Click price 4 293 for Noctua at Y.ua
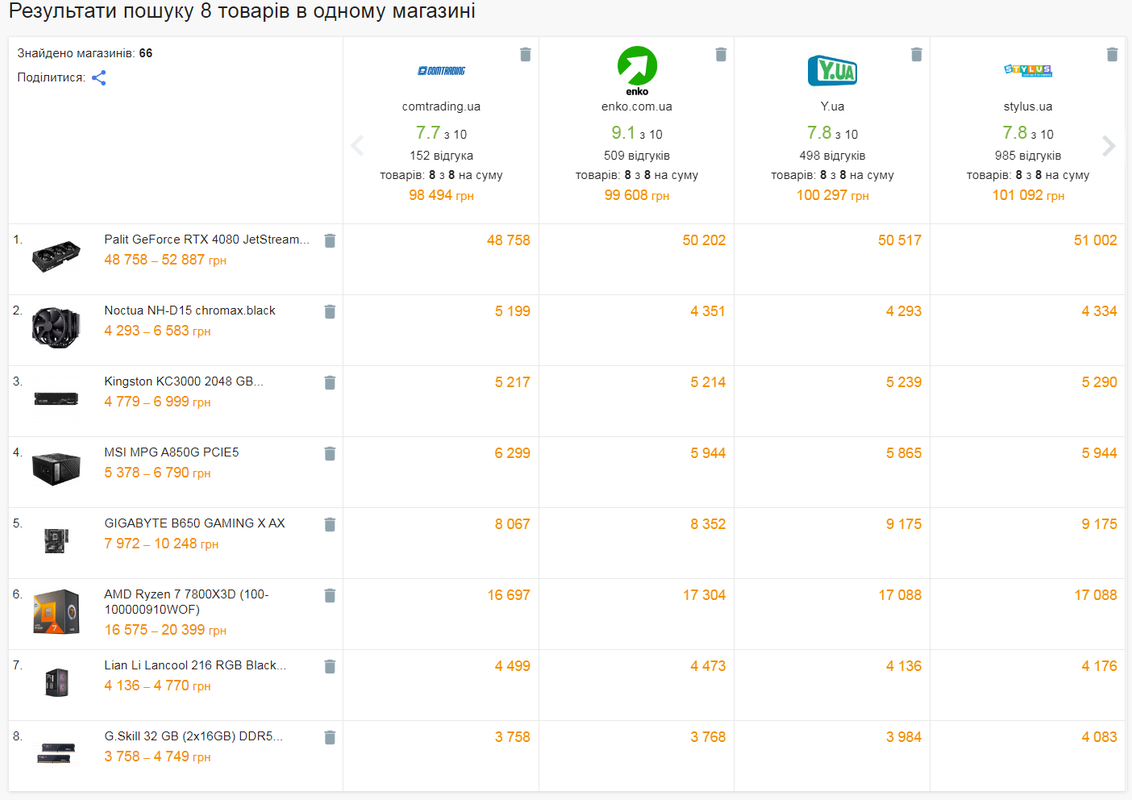 click(x=904, y=311)
